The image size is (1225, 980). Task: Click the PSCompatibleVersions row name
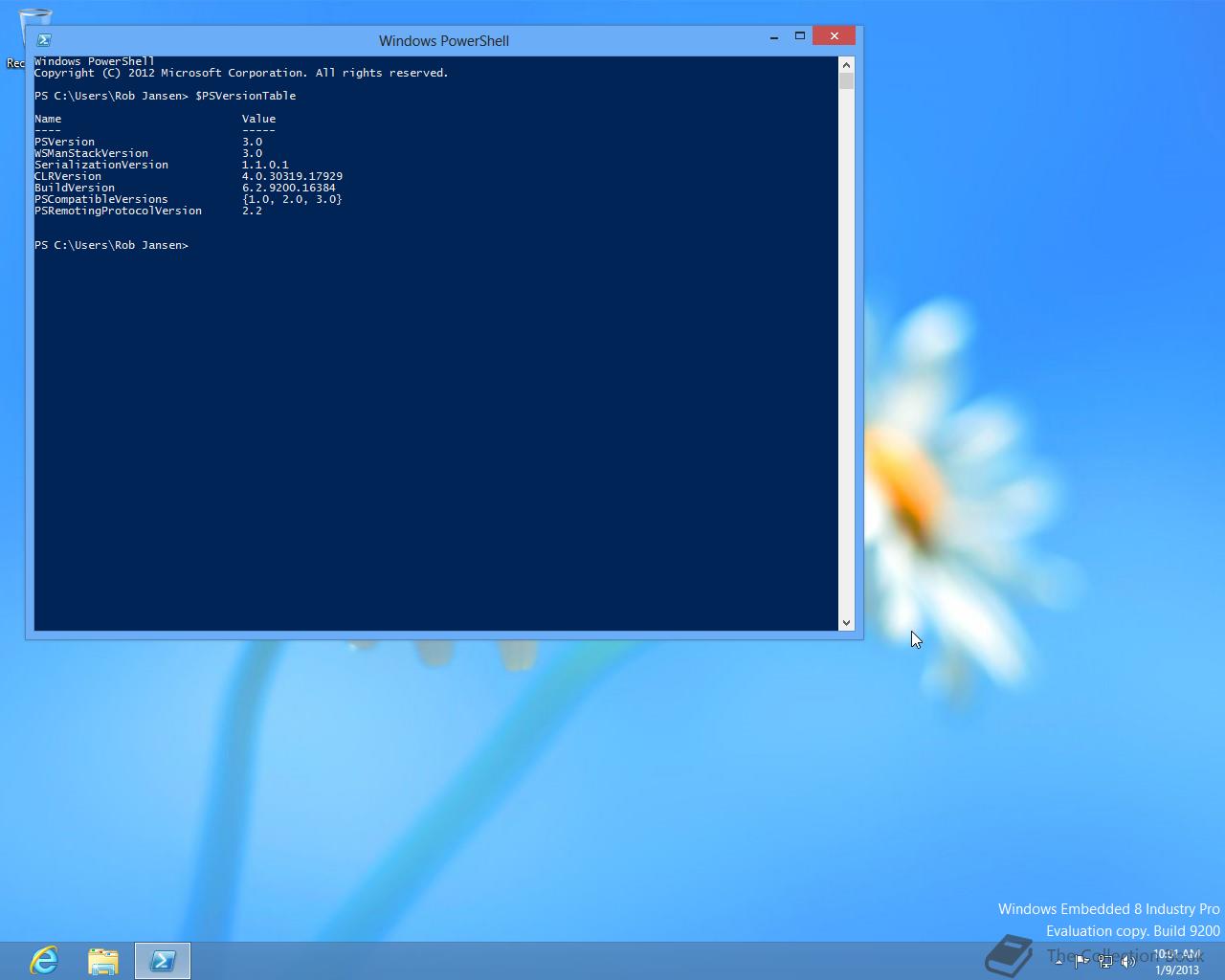pos(101,199)
